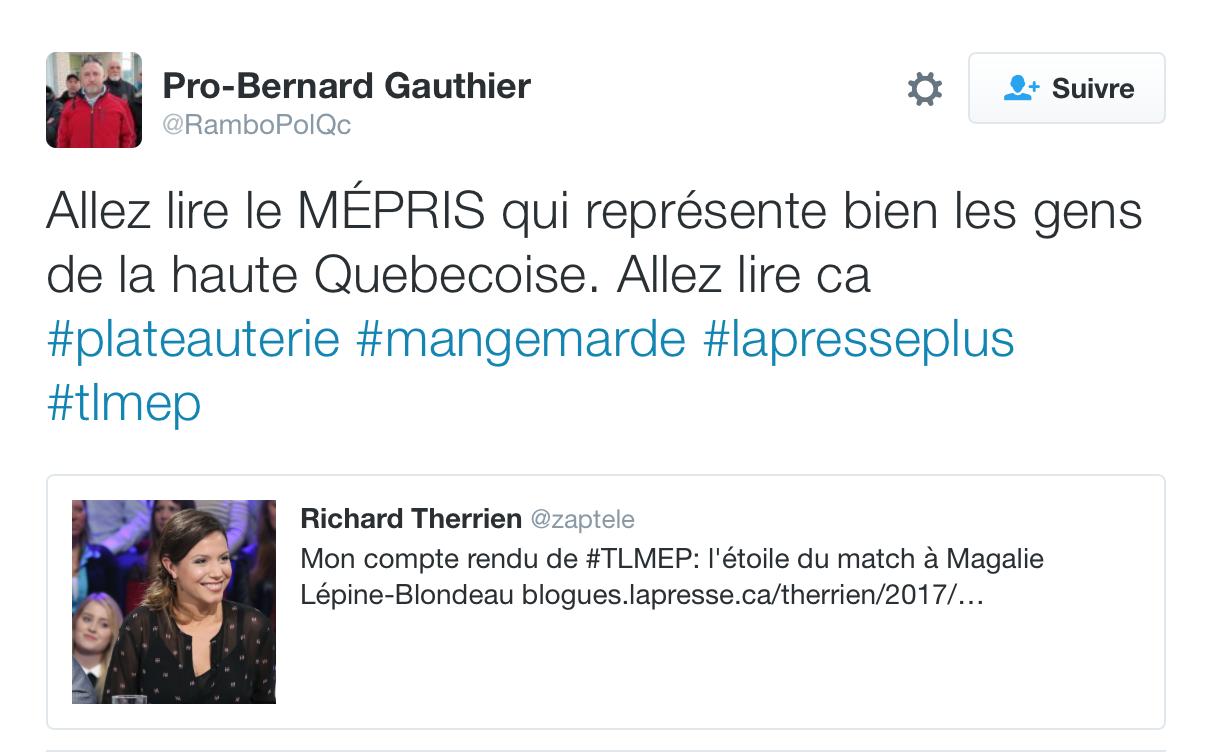Click the gear icon for user actions
1214x752 pixels.
coord(925,89)
